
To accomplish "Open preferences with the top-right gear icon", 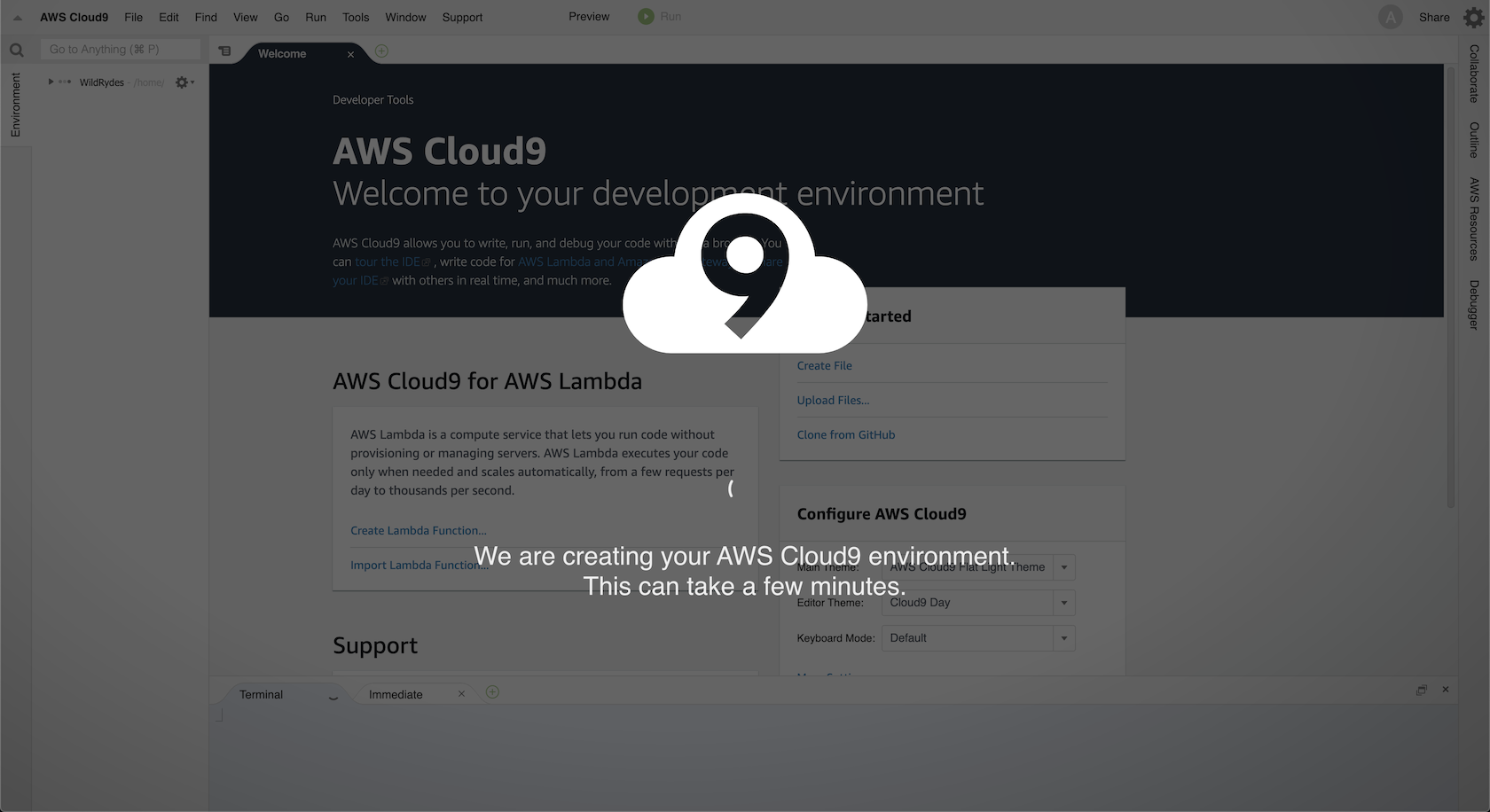I will pyautogui.click(x=1473, y=18).
